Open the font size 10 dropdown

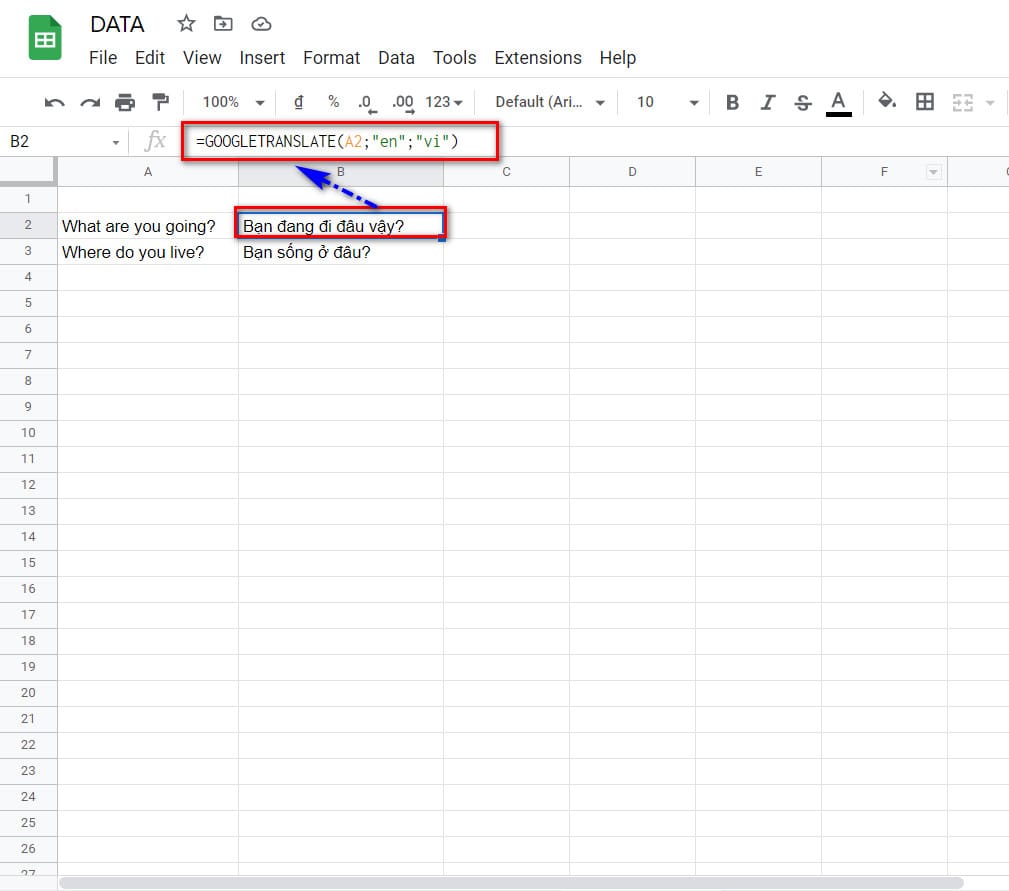[x=667, y=102]
